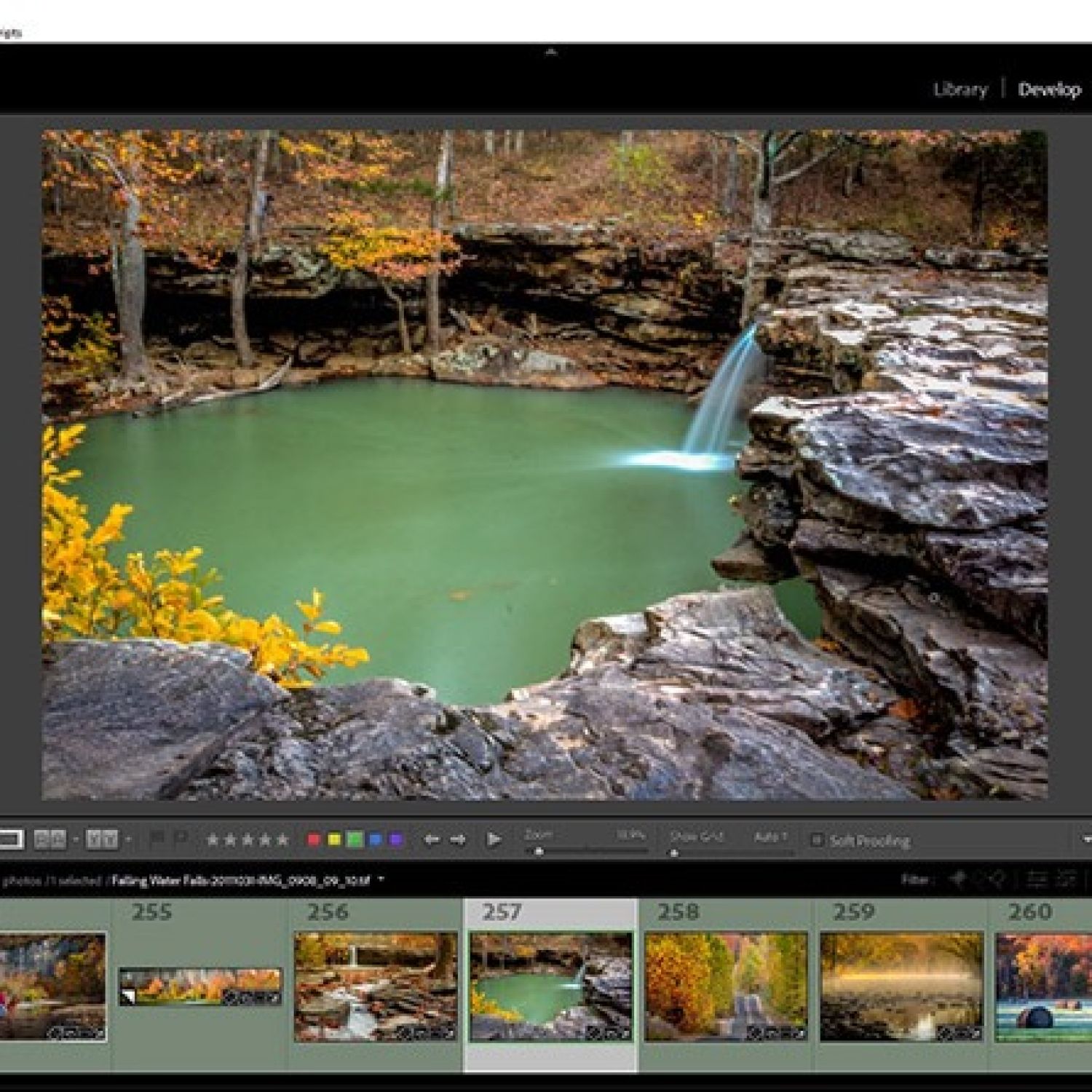Start the impromptu slideshow play button
Viewport: 1092px width, 1092px height.
(x=494, y=839)
